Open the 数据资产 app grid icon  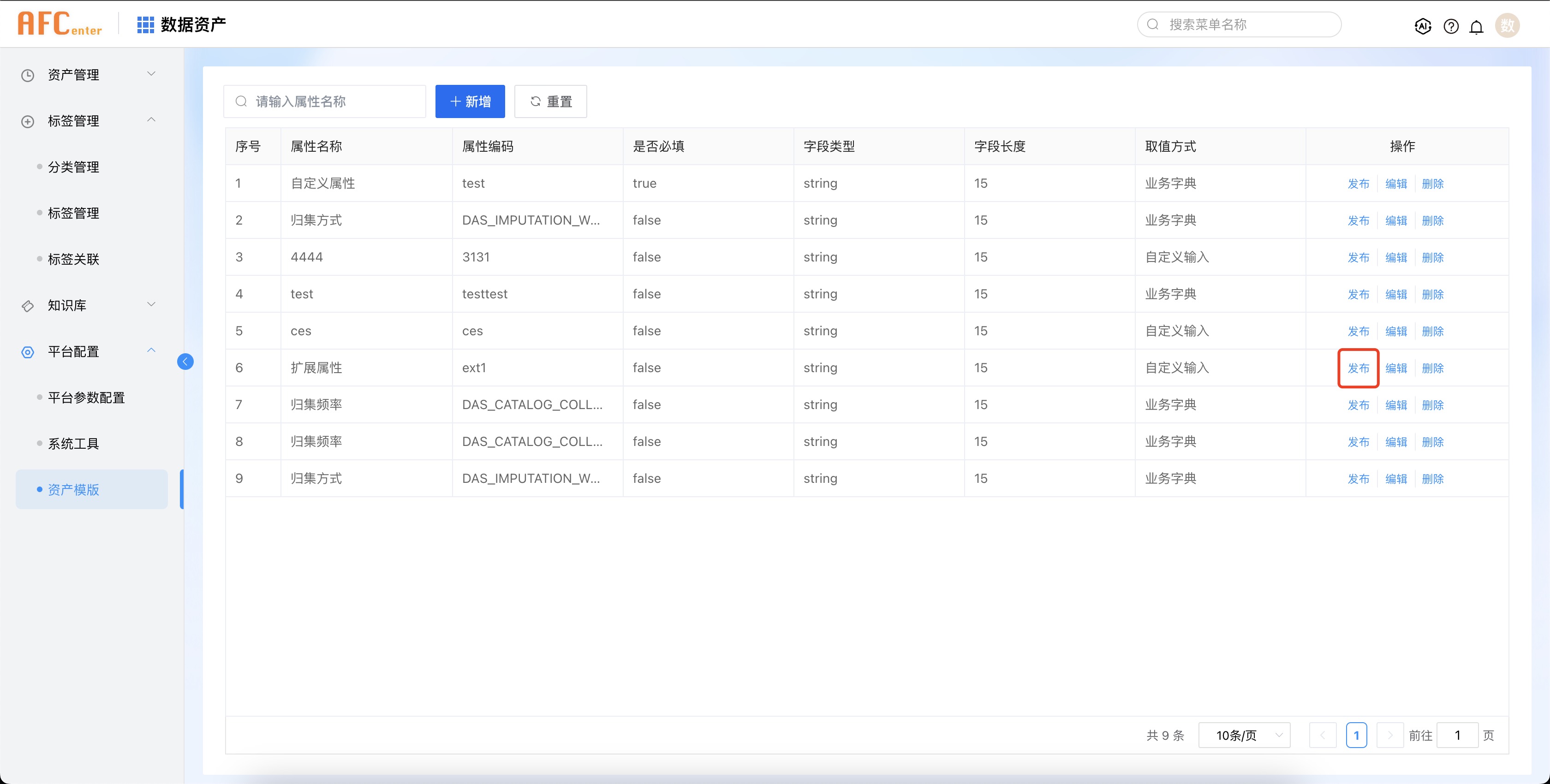145,24
